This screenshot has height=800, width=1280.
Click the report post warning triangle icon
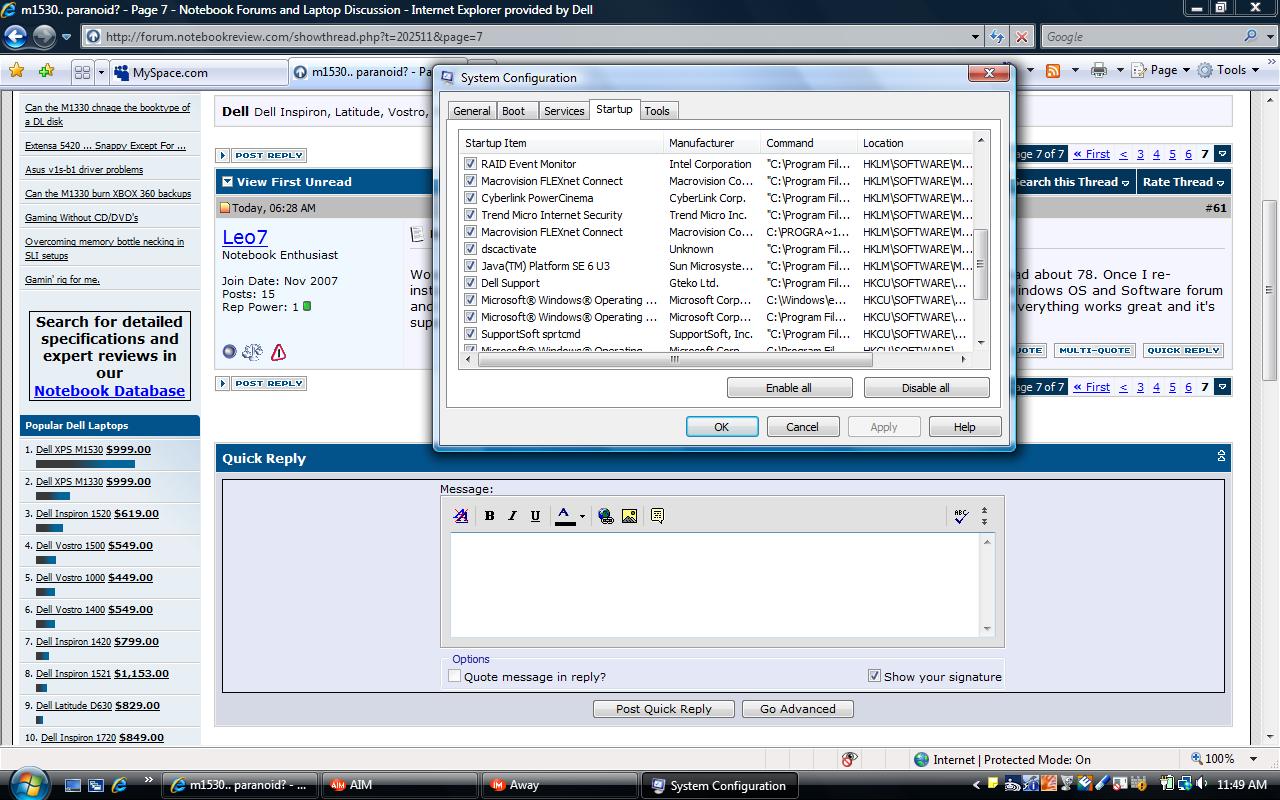coord(279,352)
